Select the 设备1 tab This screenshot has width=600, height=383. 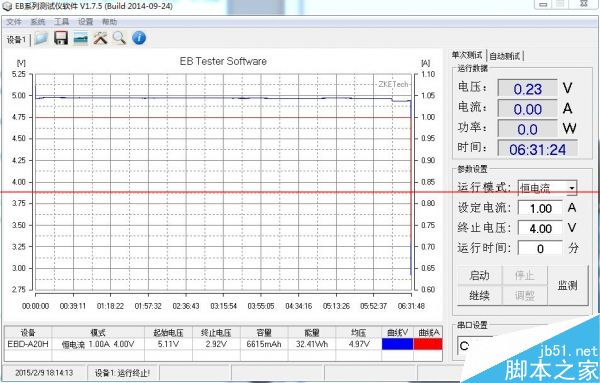16,39
